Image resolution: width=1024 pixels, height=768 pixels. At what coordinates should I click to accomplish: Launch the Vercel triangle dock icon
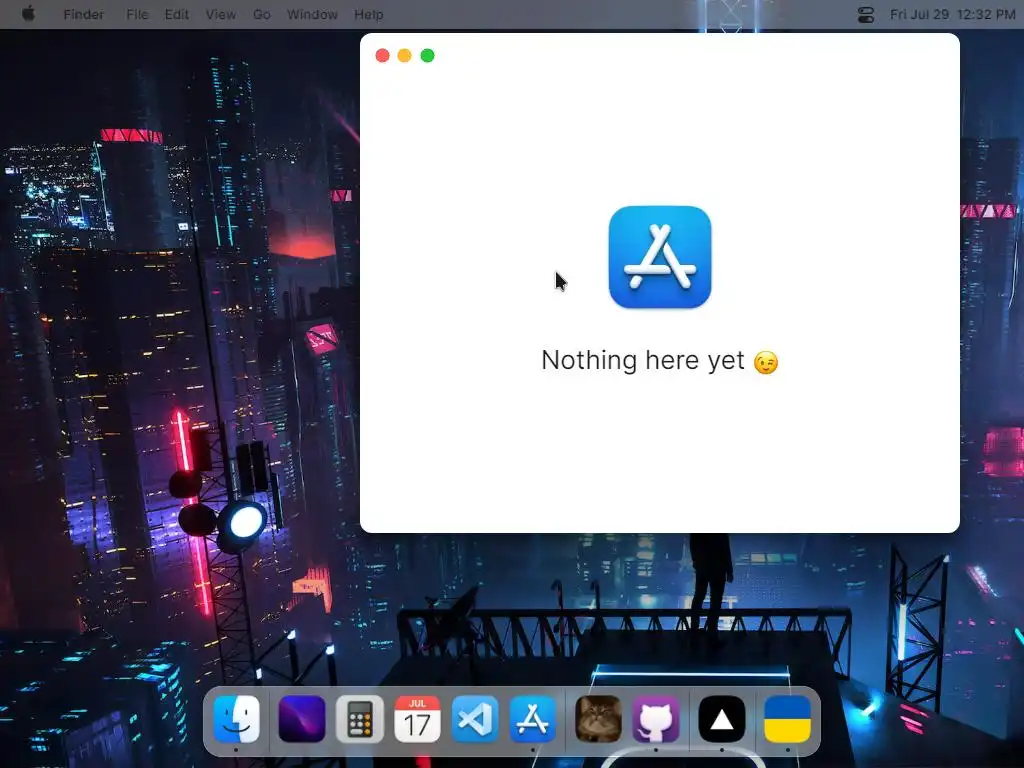tap(722, 719)
